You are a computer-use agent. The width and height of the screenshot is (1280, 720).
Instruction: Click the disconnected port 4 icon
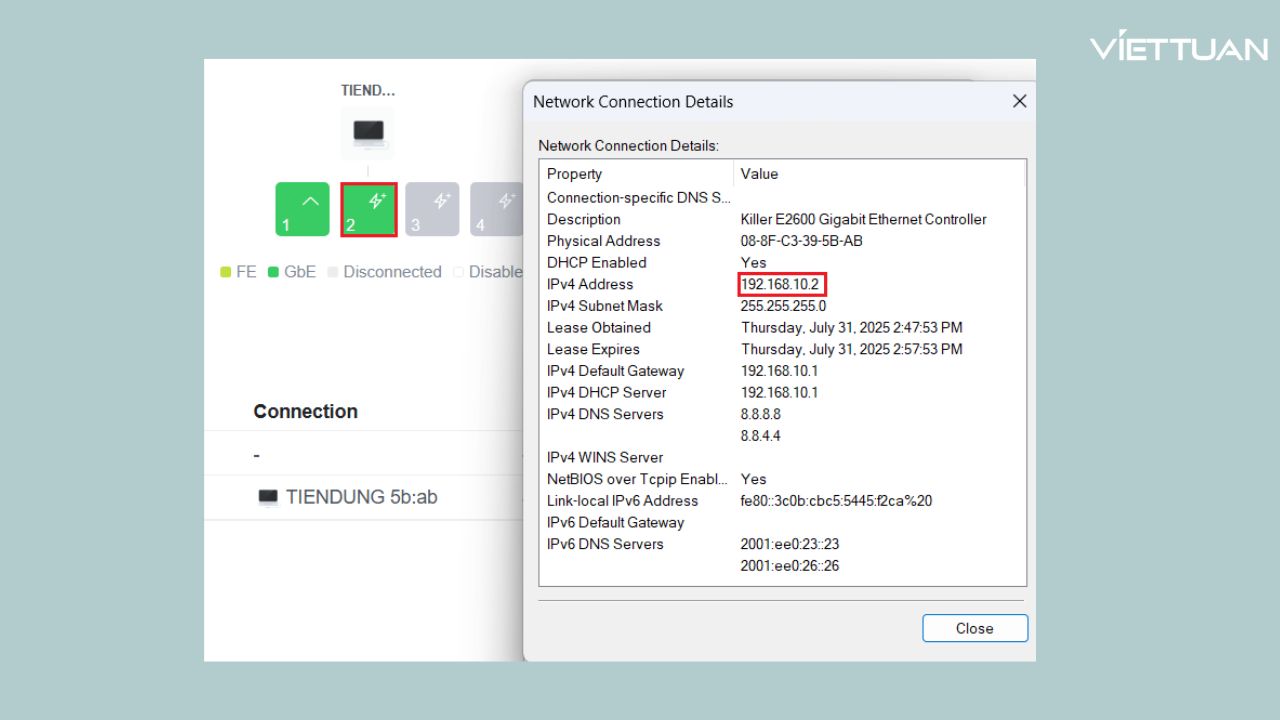point(497,209)
